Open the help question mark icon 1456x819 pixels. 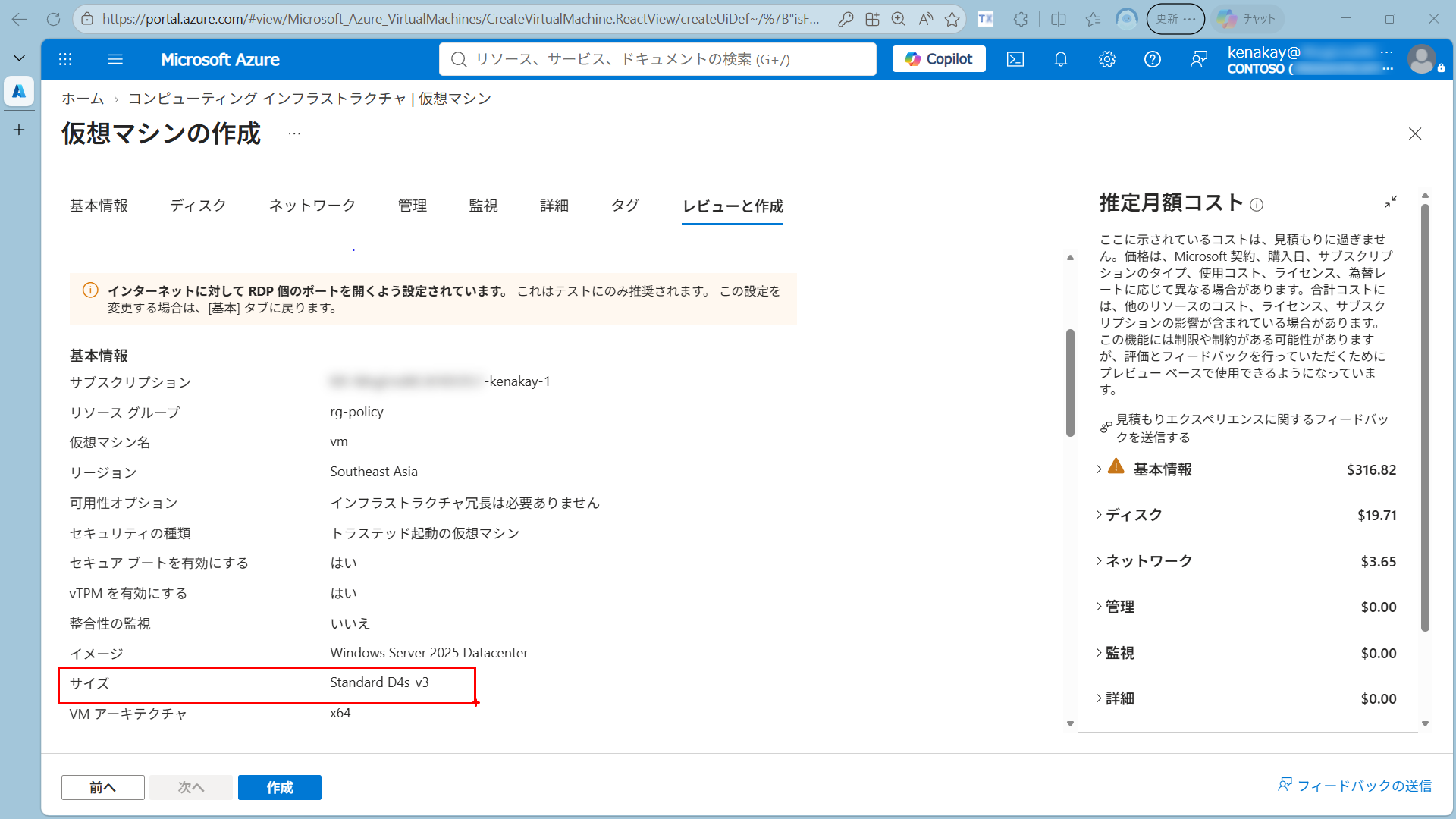point(1153,59)
